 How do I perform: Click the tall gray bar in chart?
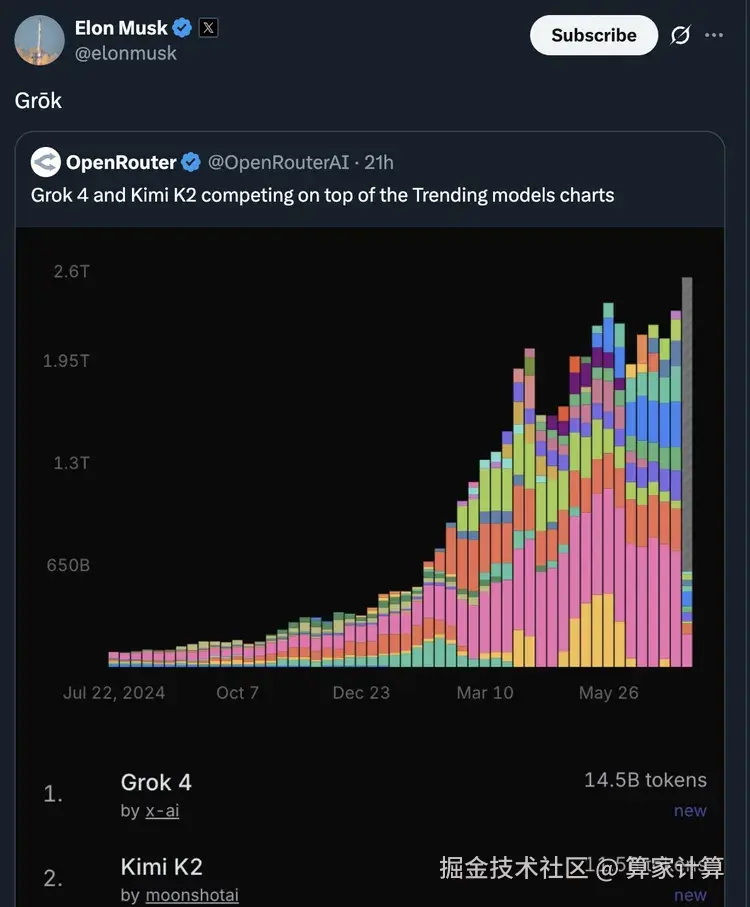[687, 420]
